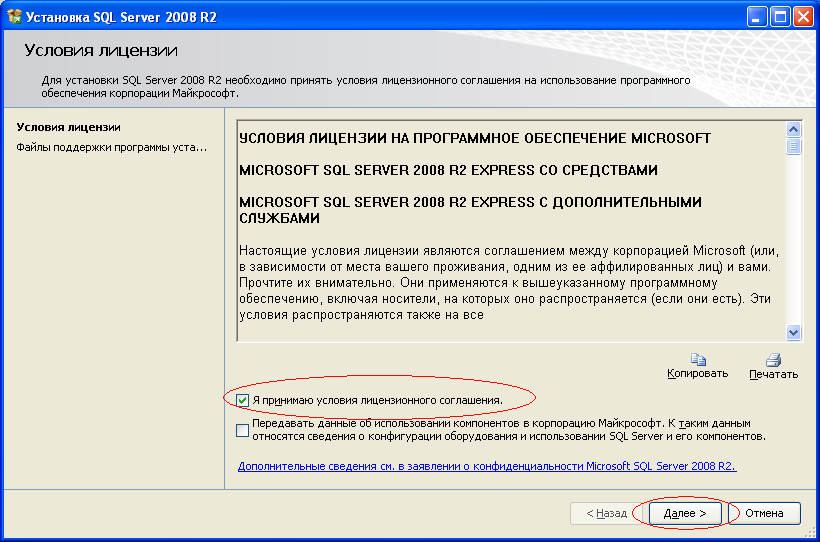Image resolution: width=820 pixels, height=542 pixels.
Task: Click the license text scrollbar down arrow
Action: pyautogui.click(x=793, y=332)
